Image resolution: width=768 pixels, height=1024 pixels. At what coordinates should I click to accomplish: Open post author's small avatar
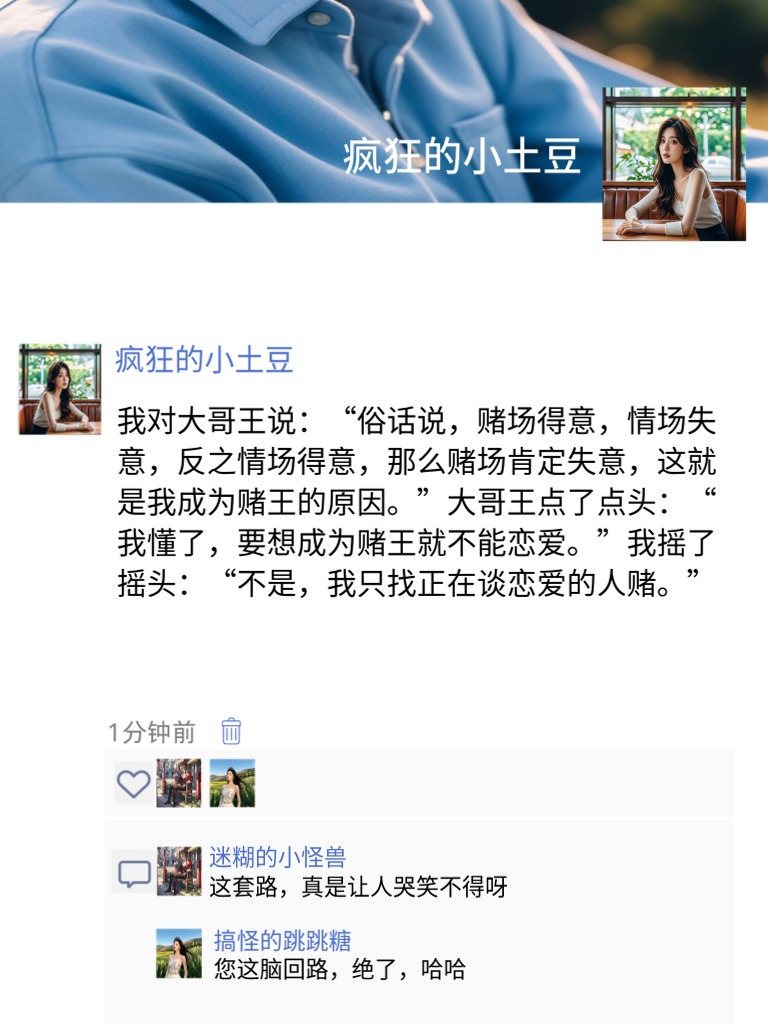(60, 389)
